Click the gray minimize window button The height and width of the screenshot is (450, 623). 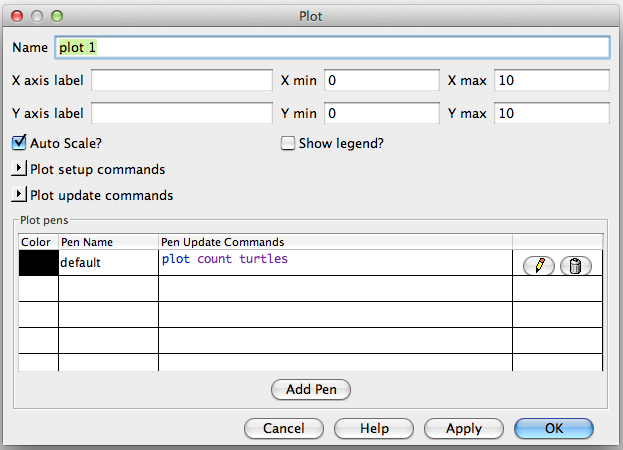[37, 16]
